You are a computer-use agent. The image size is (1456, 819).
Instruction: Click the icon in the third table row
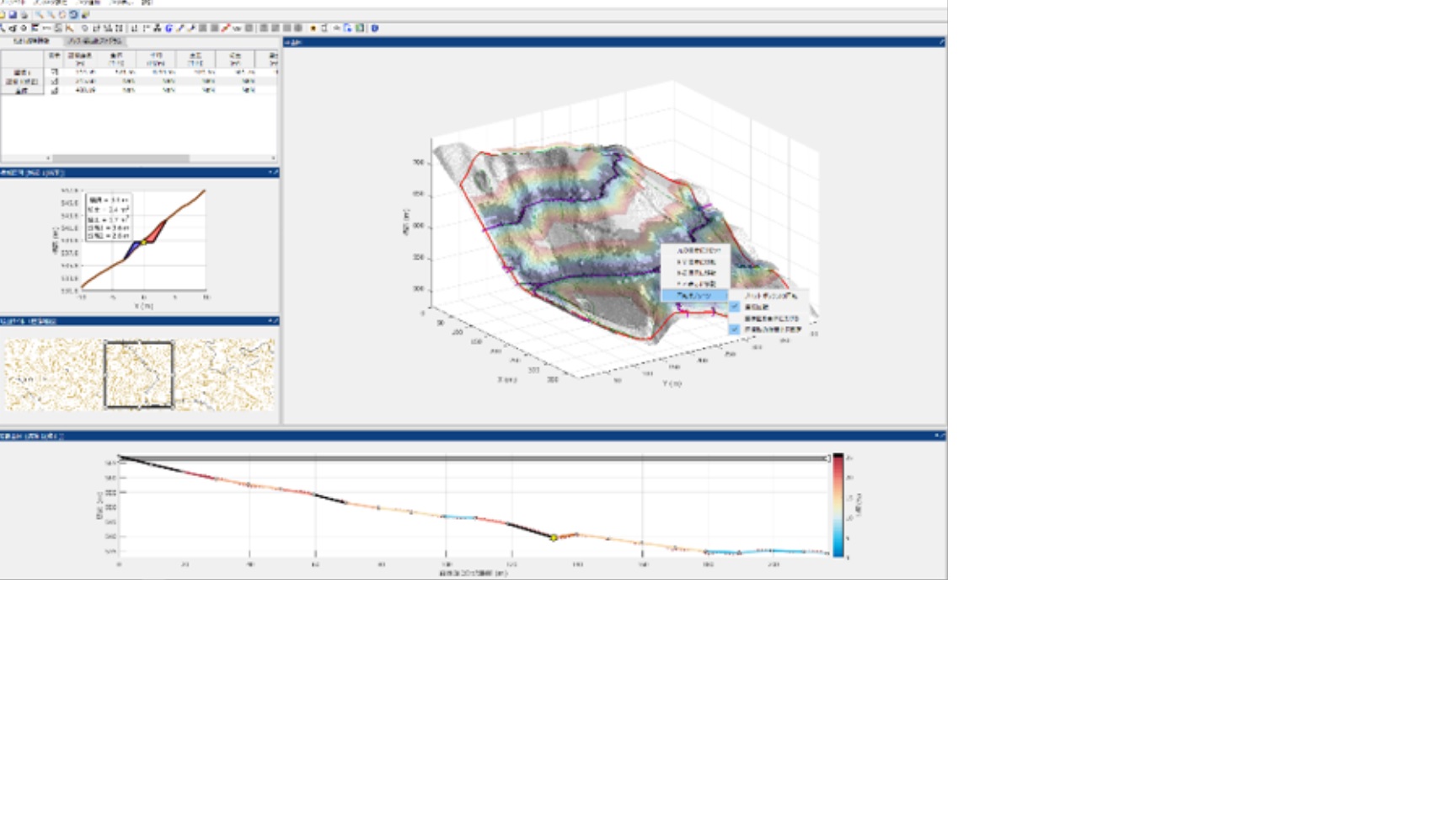pos(55,90)
